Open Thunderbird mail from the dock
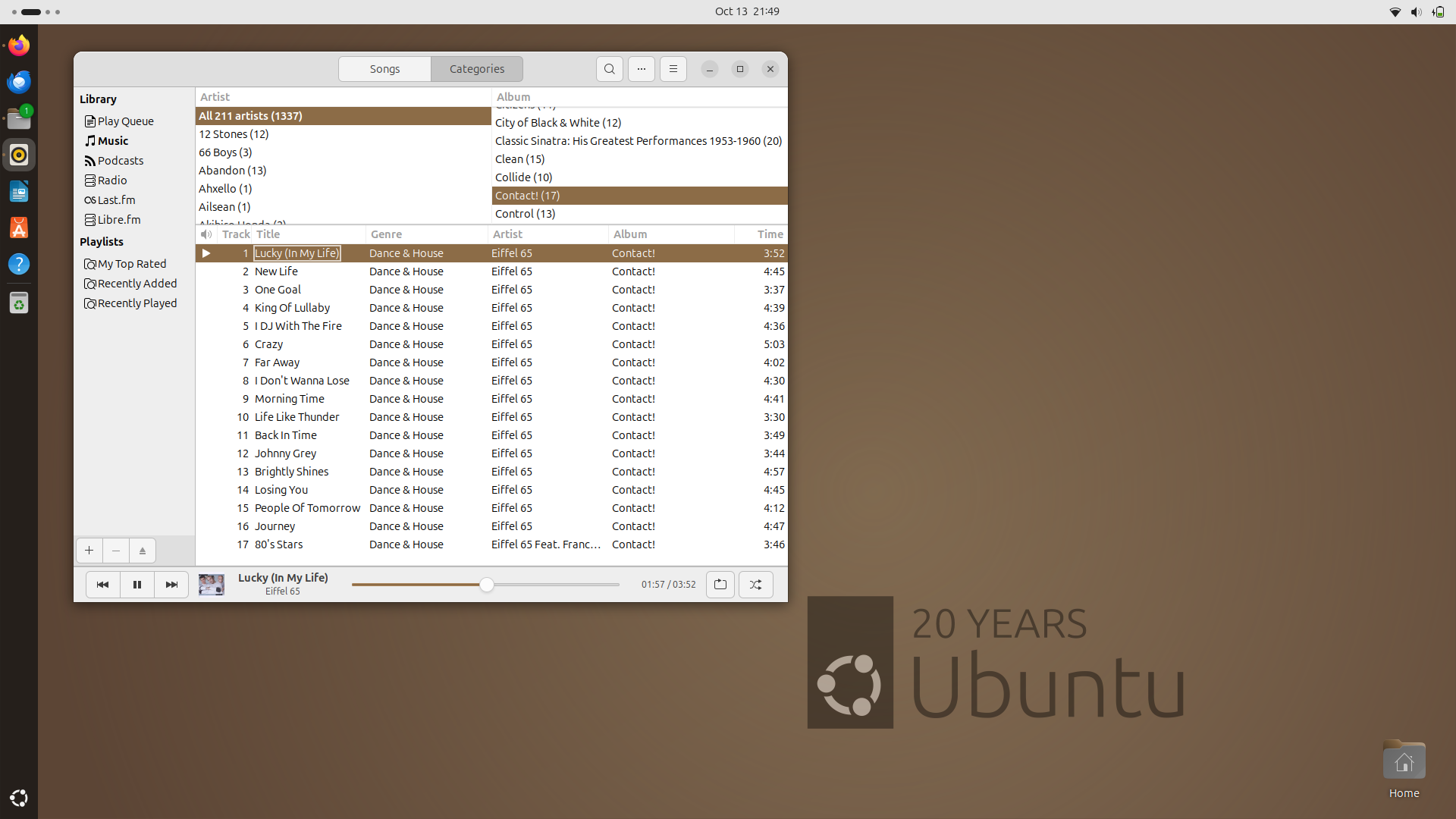The height and width of the screenshot is (819, 1456). tap(19, 82)
